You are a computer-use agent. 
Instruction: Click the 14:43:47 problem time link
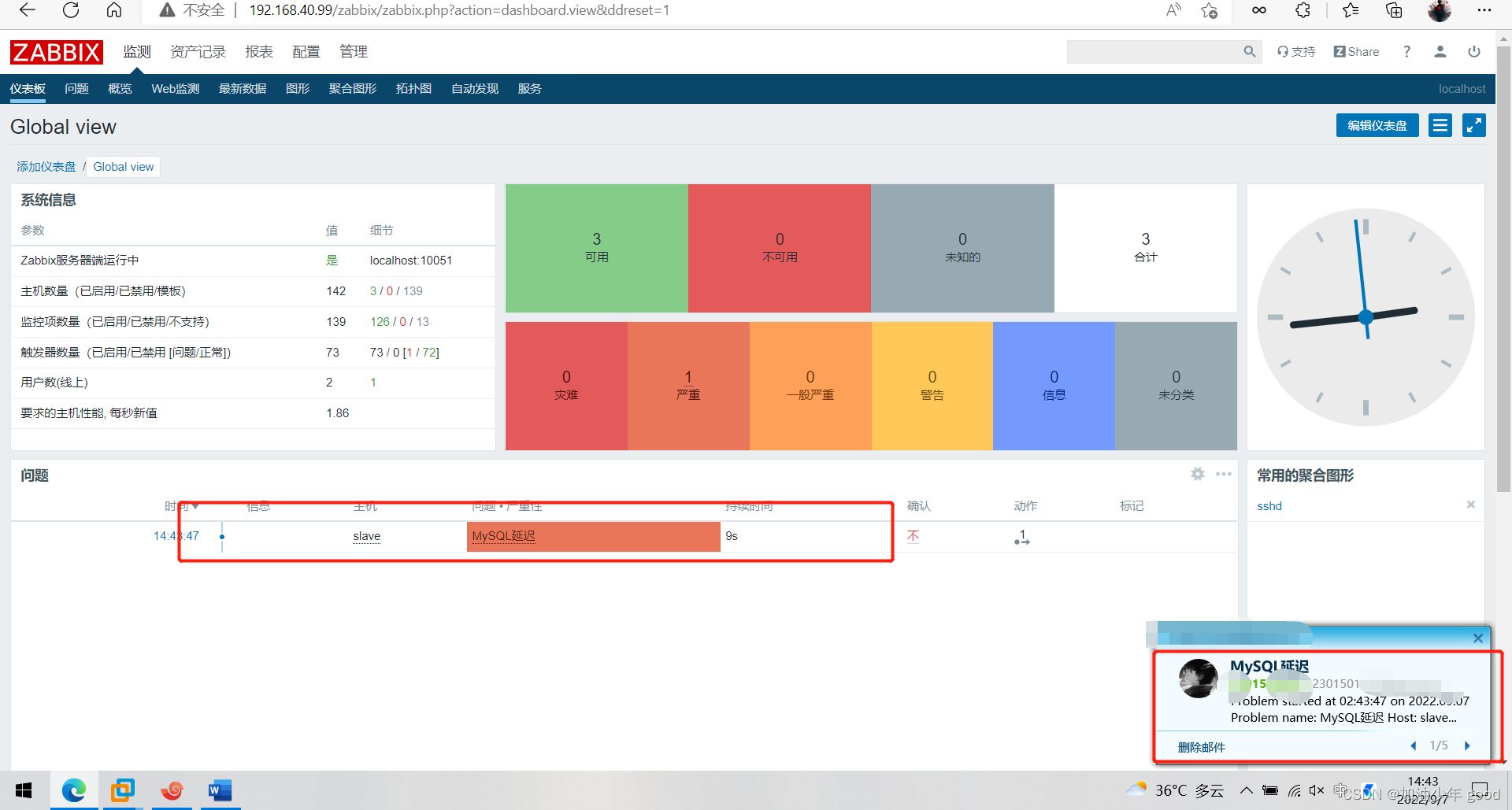(x=176, y=536)
